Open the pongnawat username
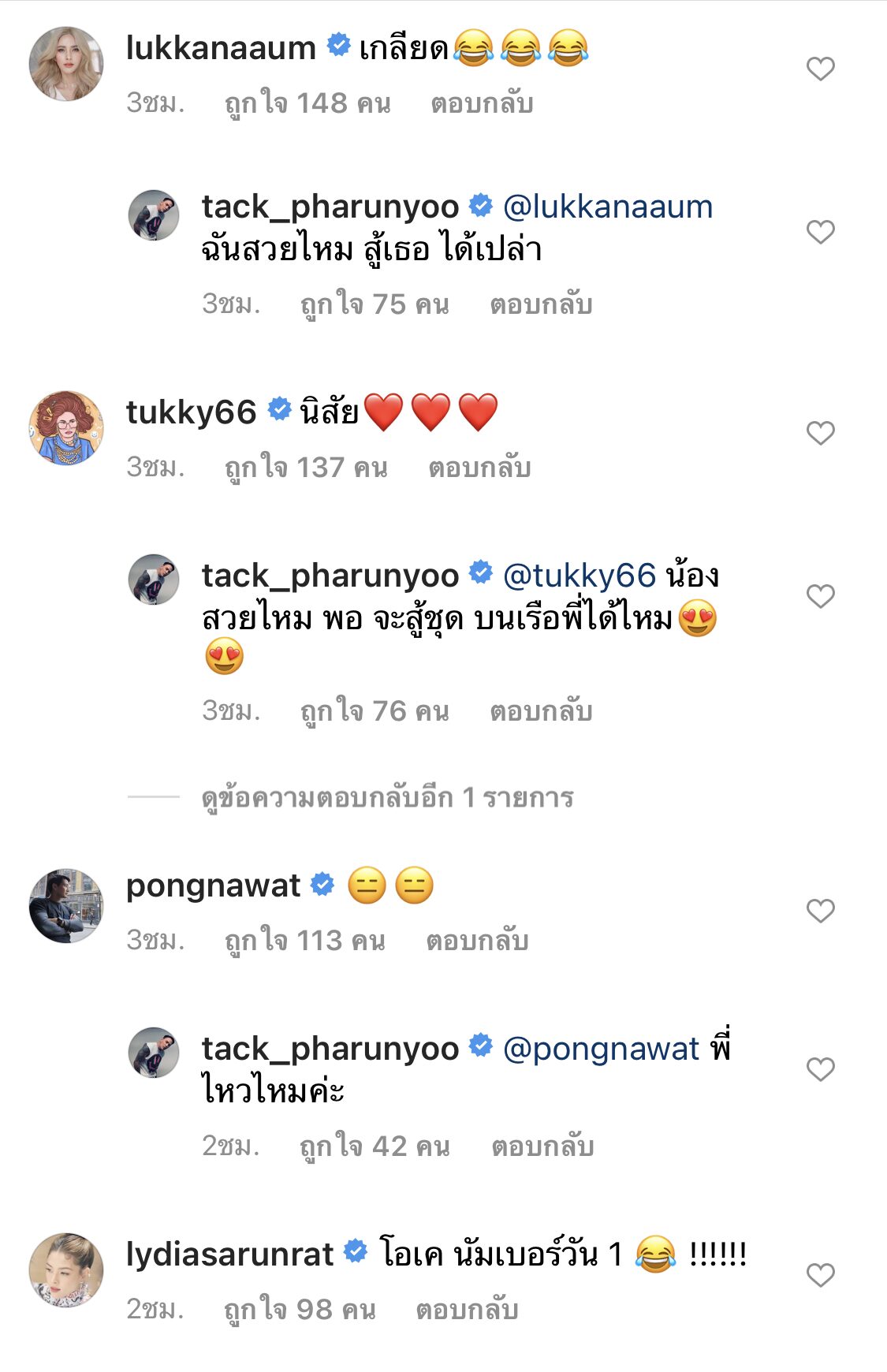 213,886
